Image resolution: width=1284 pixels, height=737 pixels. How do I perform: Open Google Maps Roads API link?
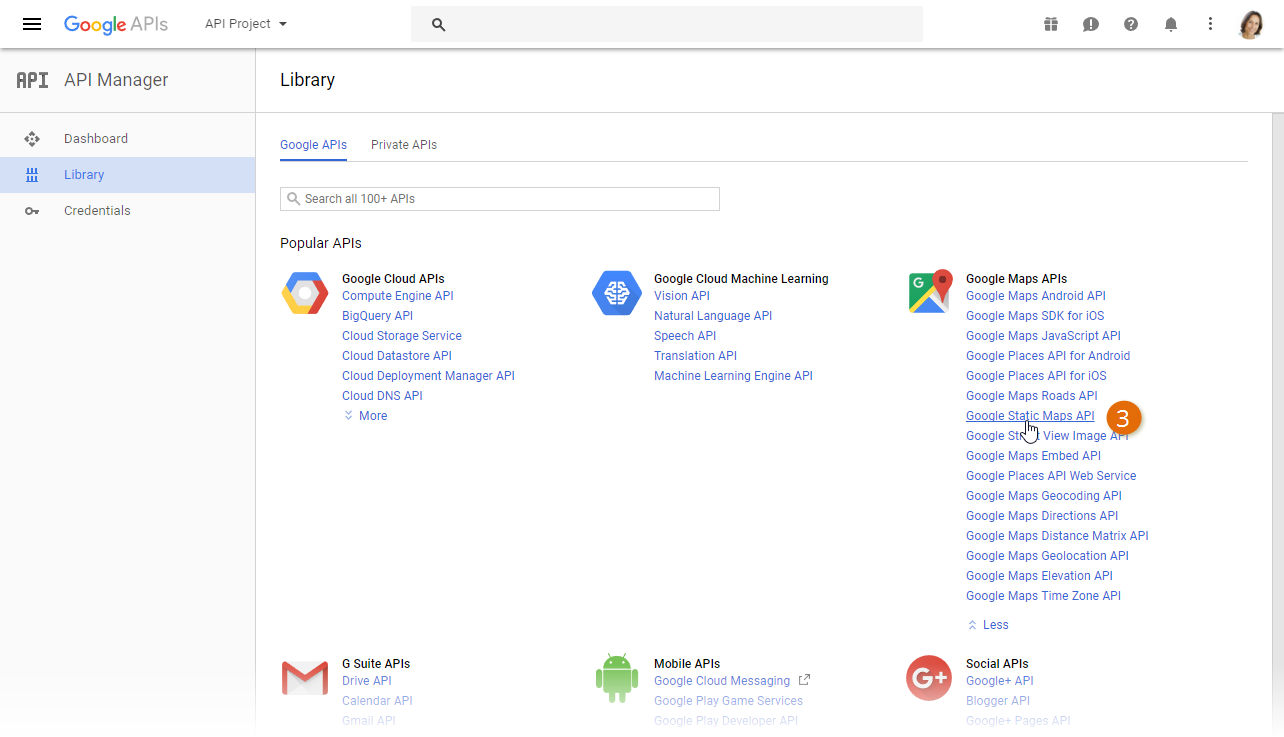1032,396
